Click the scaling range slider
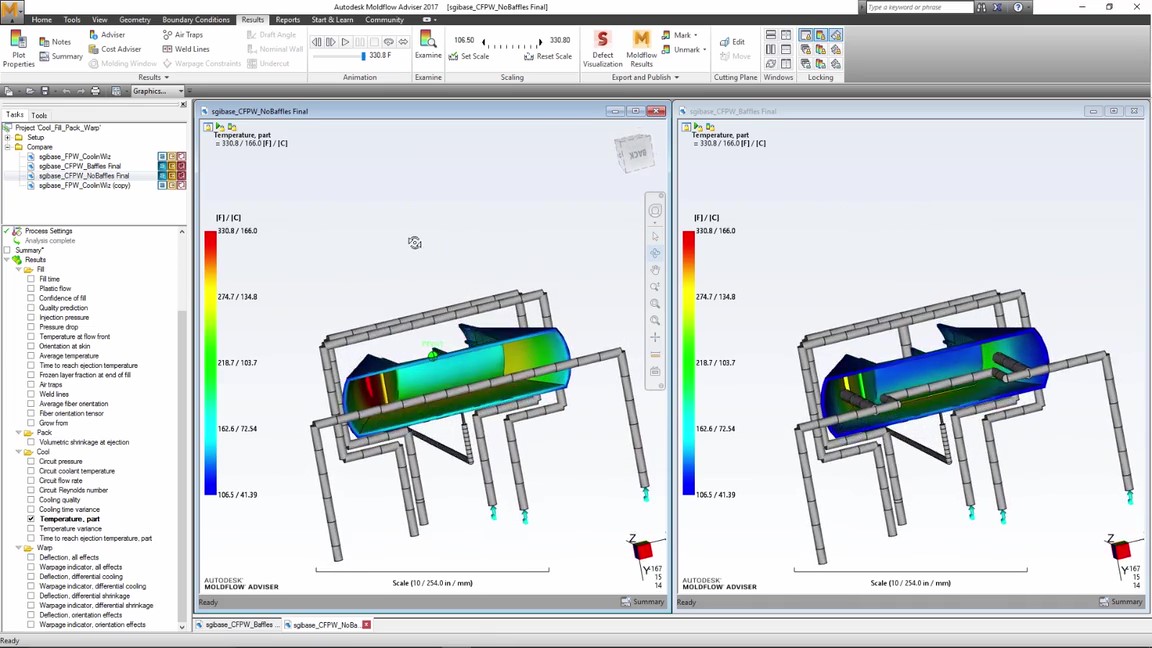The width and height of the screenshot is (1152, 648). (512, 43)
